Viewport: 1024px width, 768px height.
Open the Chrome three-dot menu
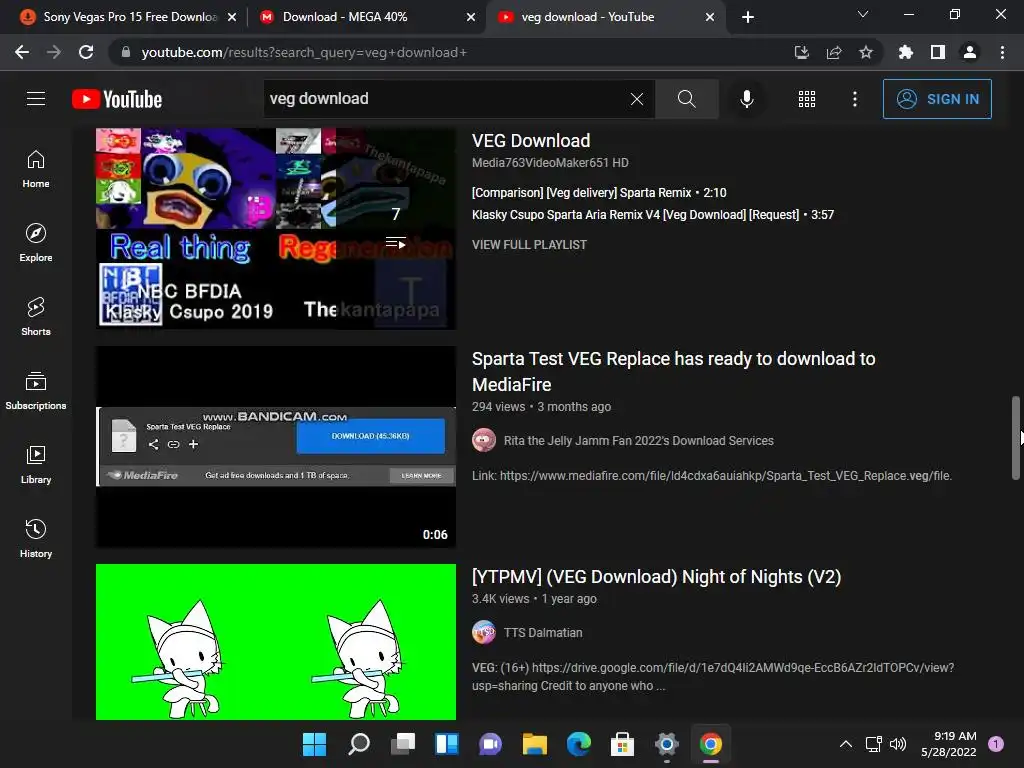(1002, 52)
